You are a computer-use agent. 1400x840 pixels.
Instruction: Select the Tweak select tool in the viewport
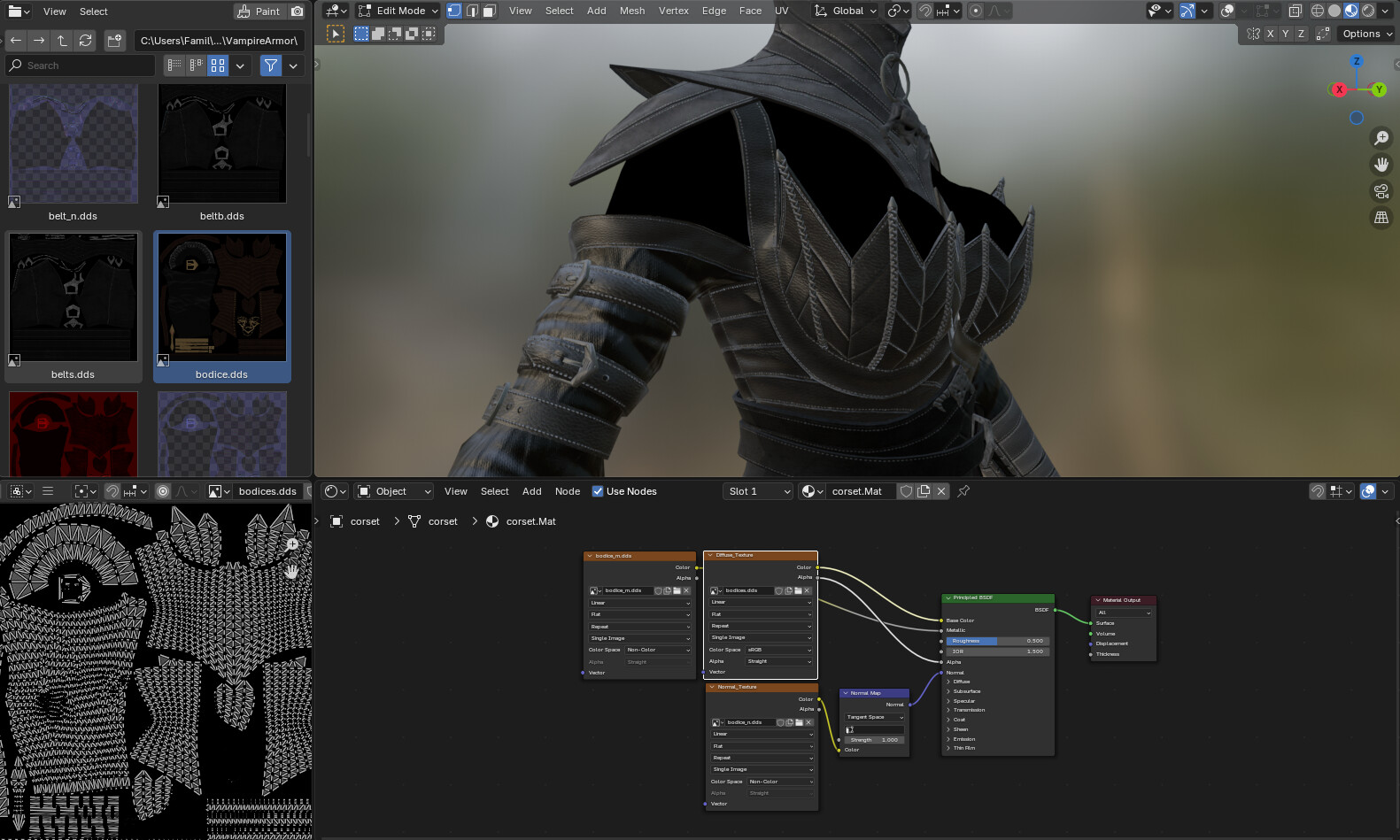point(336,34)
